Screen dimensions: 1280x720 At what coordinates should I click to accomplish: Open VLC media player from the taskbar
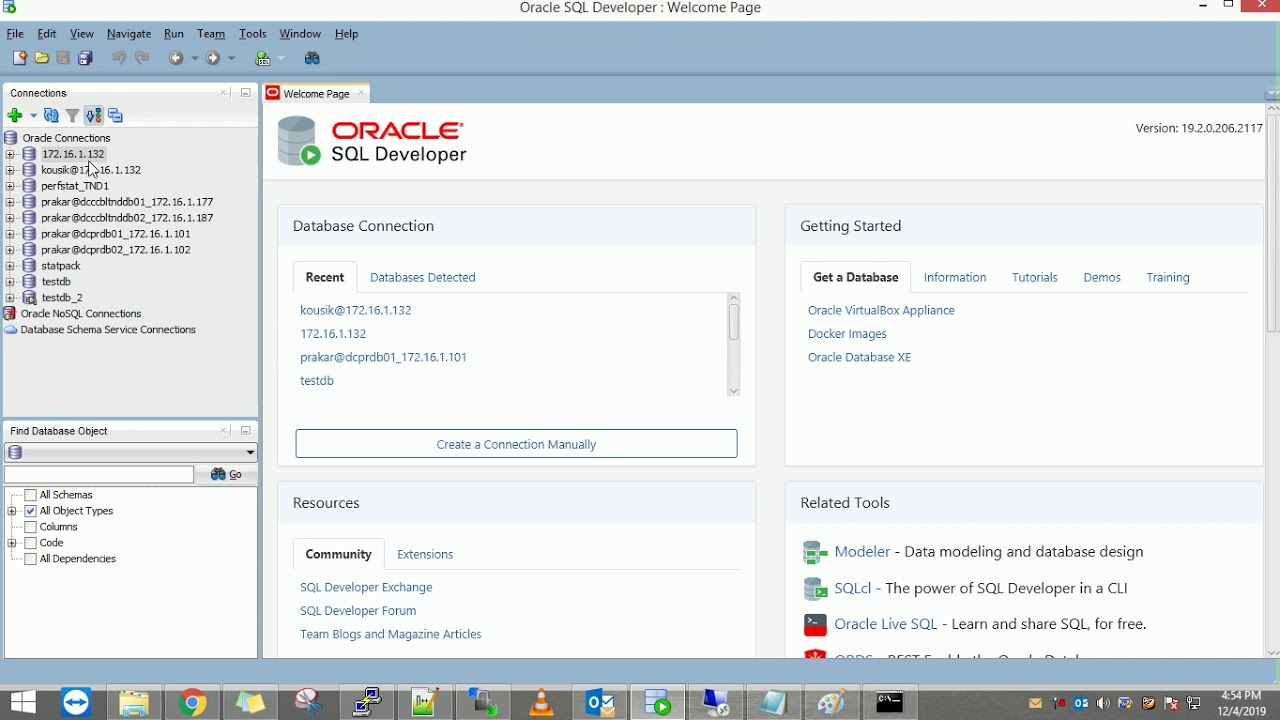[x=541, y=703]
